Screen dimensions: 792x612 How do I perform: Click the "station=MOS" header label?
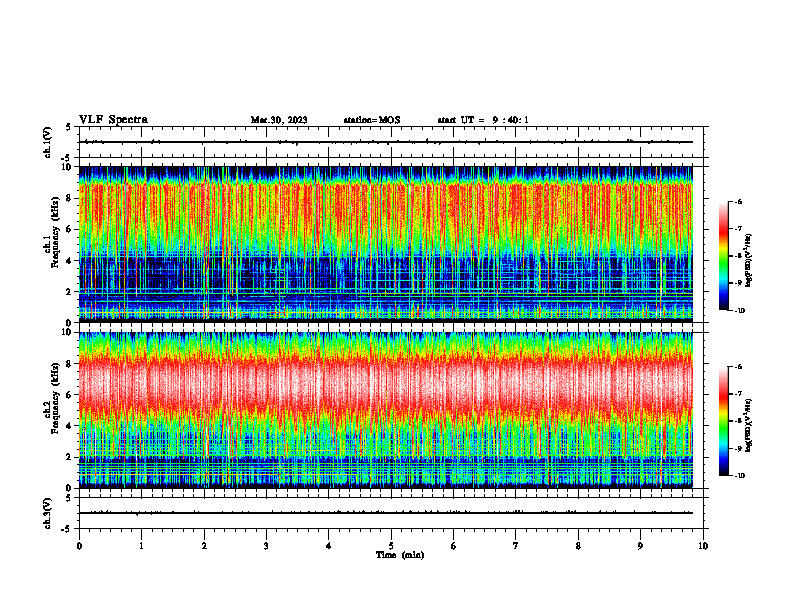click(x=372, y=120)
